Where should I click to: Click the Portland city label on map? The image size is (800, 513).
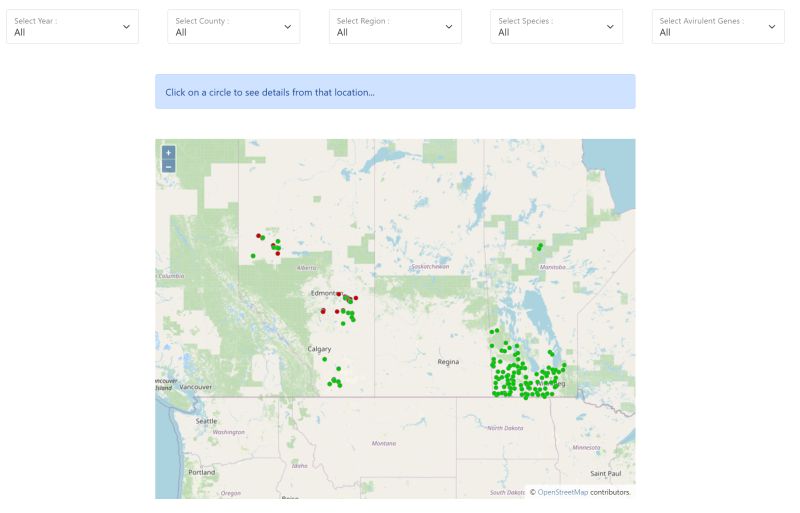coord(202,472)
